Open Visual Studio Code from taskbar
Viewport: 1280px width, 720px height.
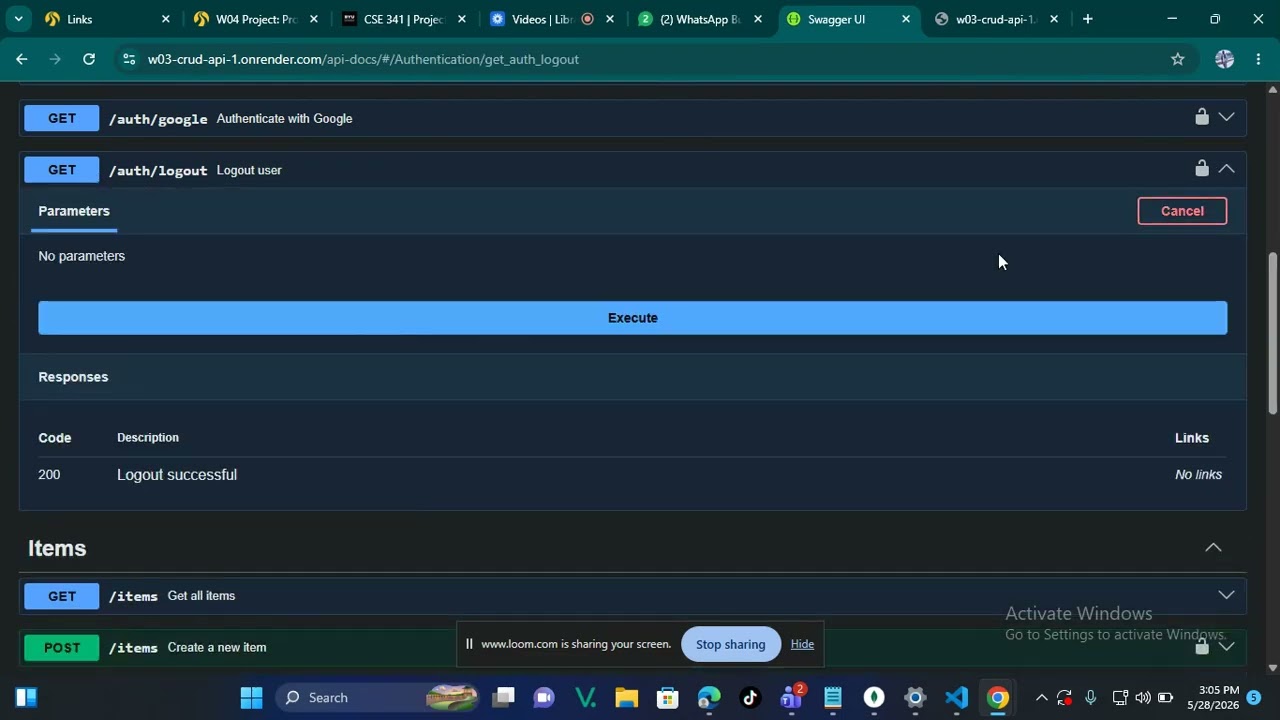click(956, 697)
